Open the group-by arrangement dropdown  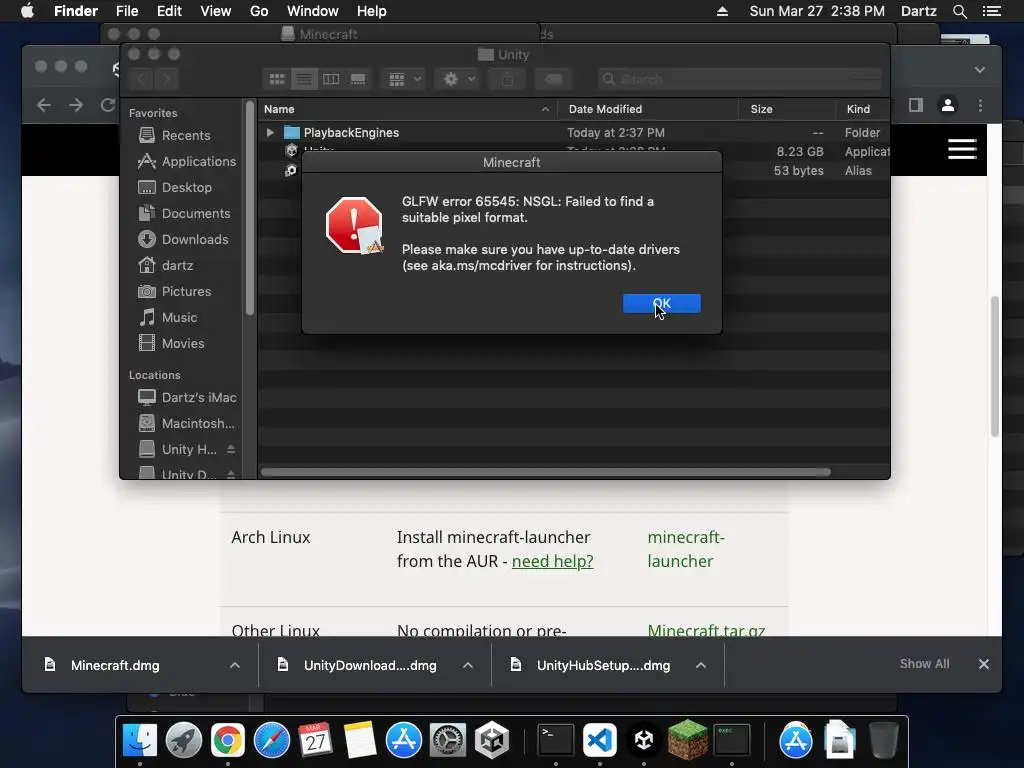pos(404,79)
